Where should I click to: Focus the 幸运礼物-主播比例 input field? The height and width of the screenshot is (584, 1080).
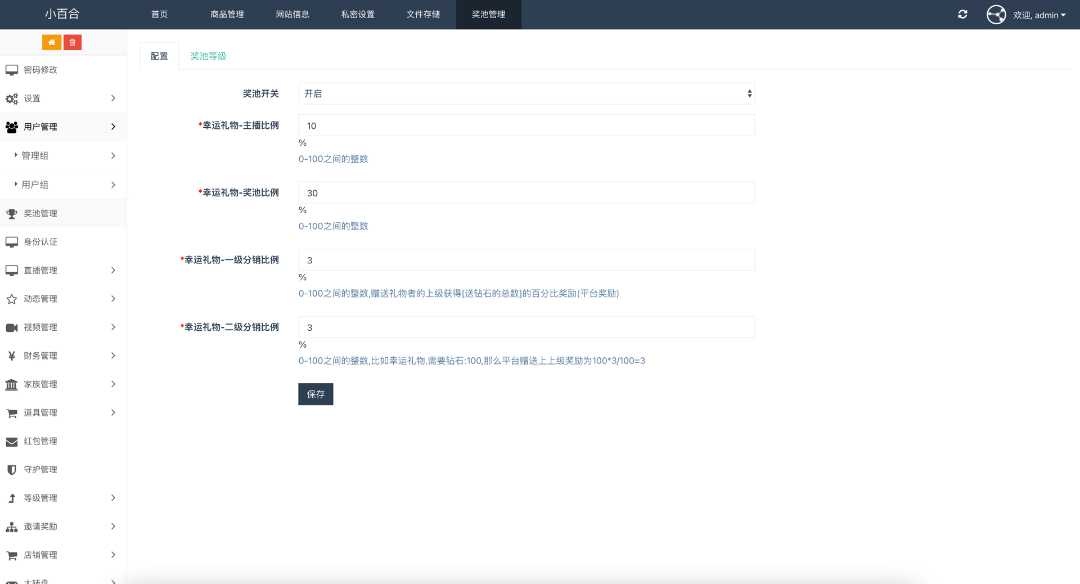(526, 126)
